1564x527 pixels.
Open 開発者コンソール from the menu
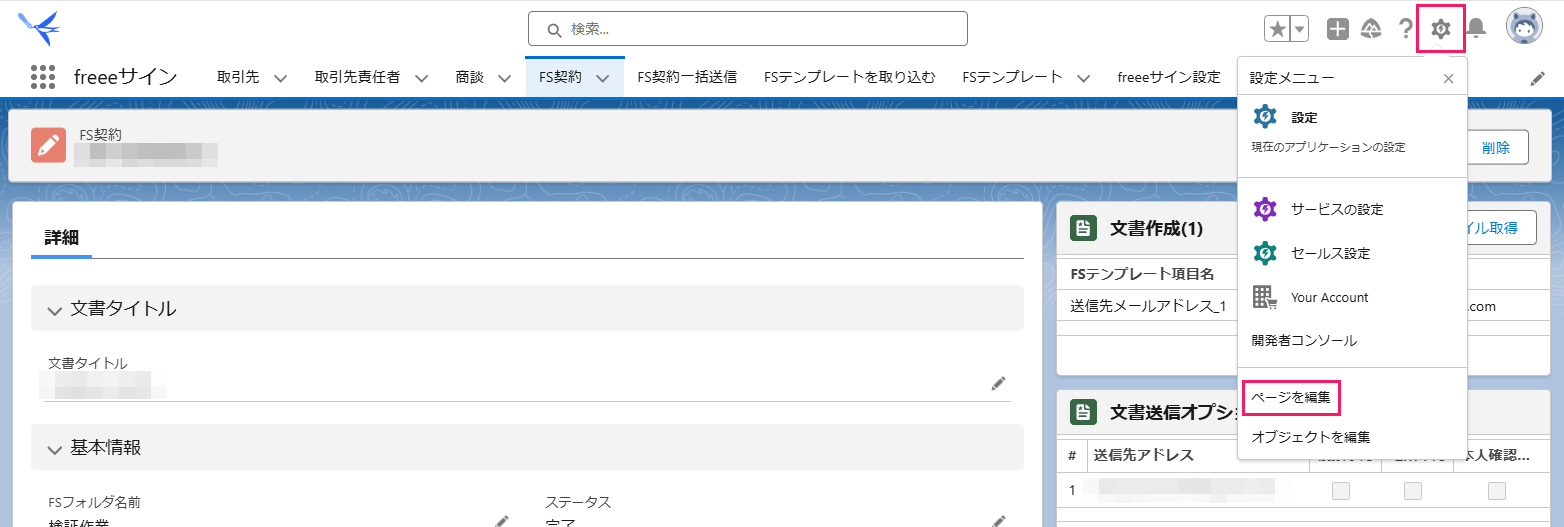point(1304,340)
